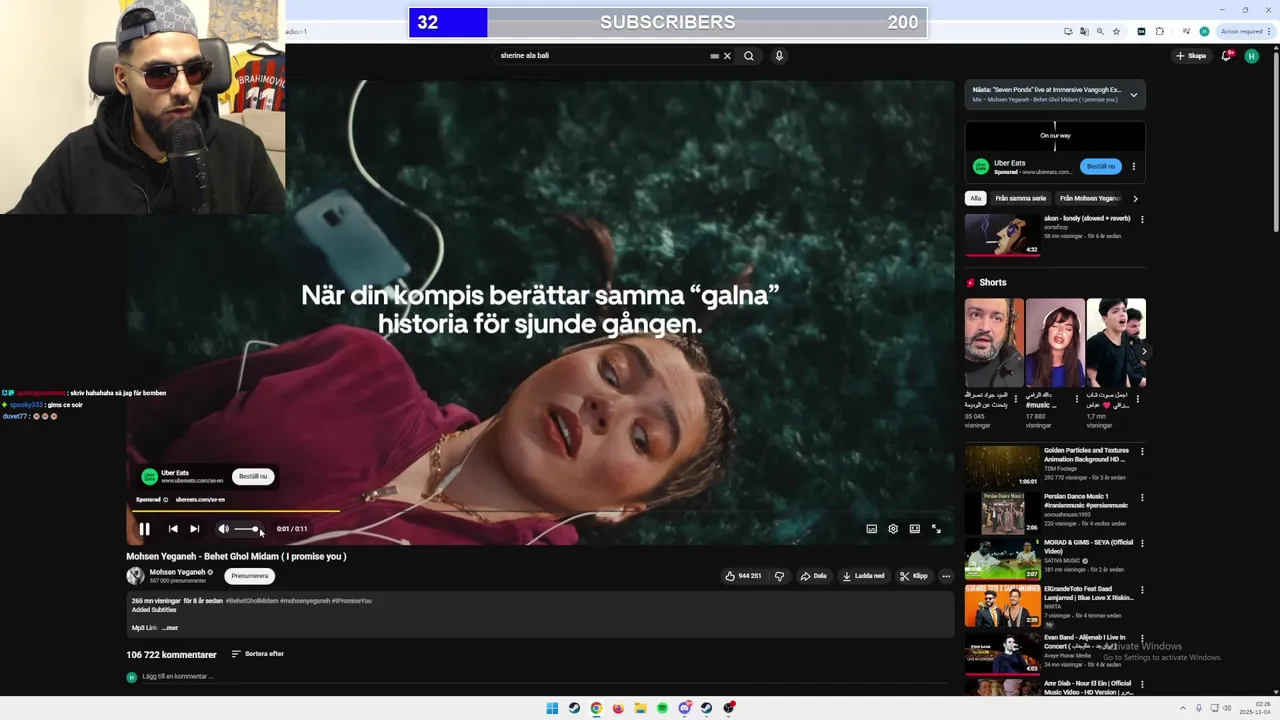Share the video using Dela
Viewport: 1280px width, 720px height.
pos(813,576)
